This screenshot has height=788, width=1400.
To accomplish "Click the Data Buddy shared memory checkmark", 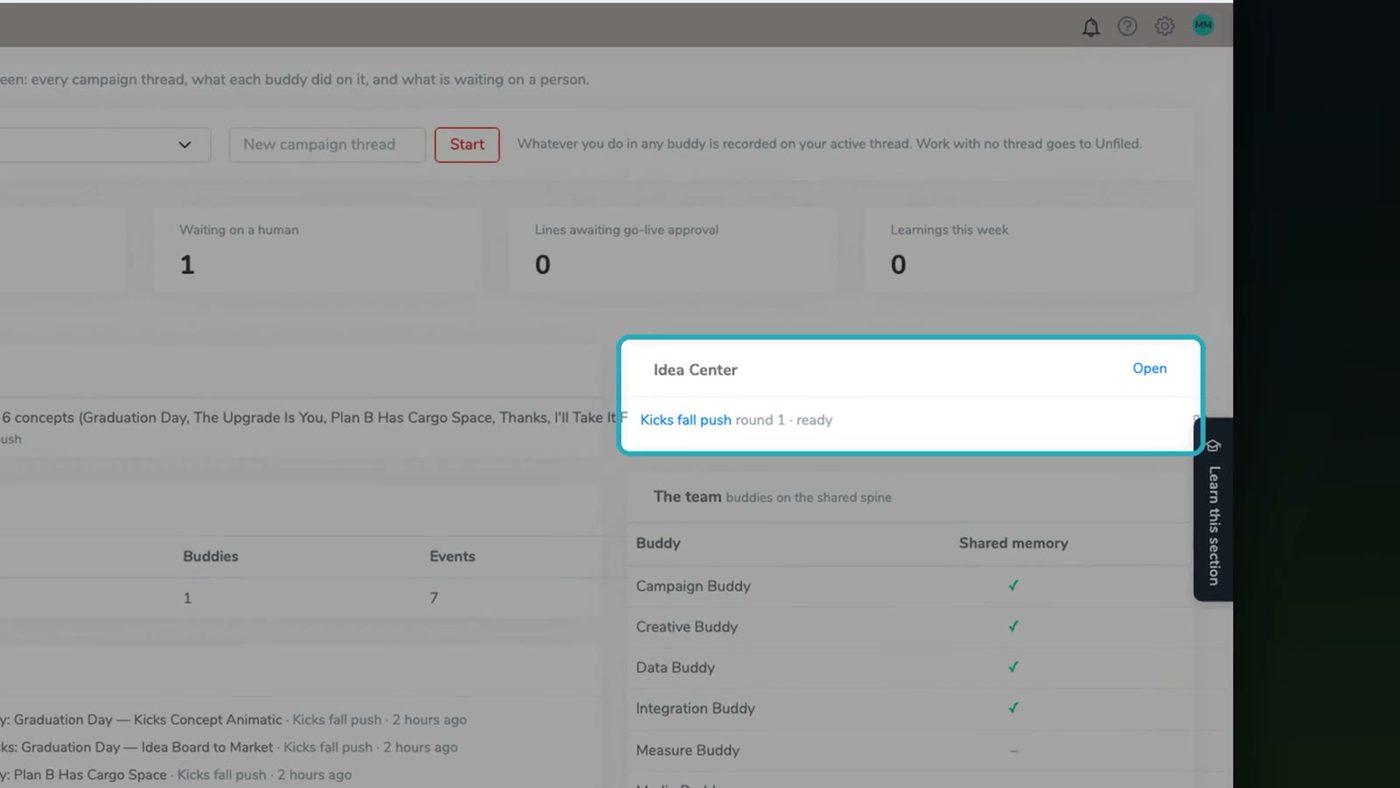I will click(x=1013, y=667).
